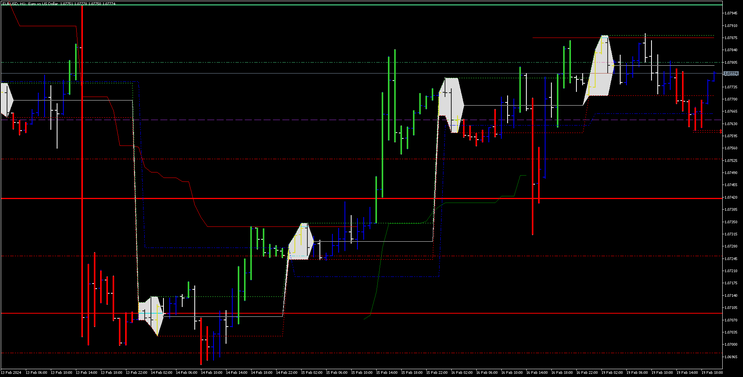Click the white session shape near 15 Feb 02:00
The width and height of the screenshot is (743, 377).
click(x=301, y=242)
